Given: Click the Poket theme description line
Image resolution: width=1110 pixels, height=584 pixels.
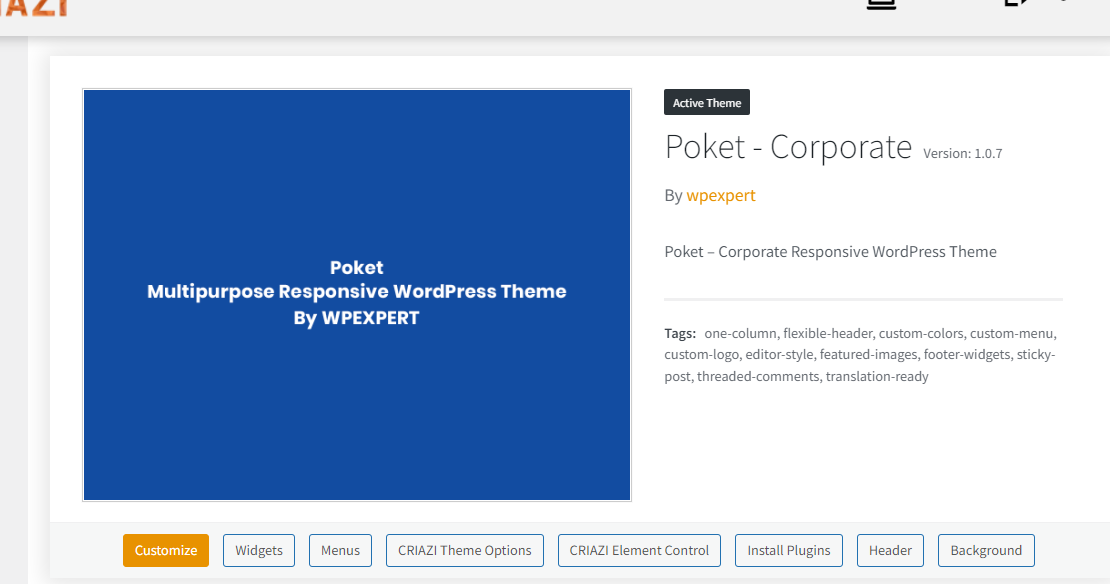Looking at the screenshot, I should pyautogui.click(x=830, y=251).
